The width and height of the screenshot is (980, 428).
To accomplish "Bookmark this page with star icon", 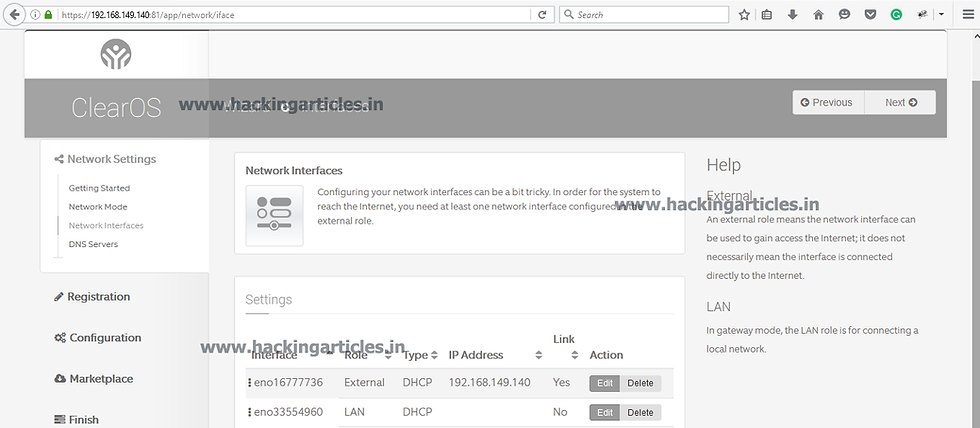I will (x=744, y=14).
